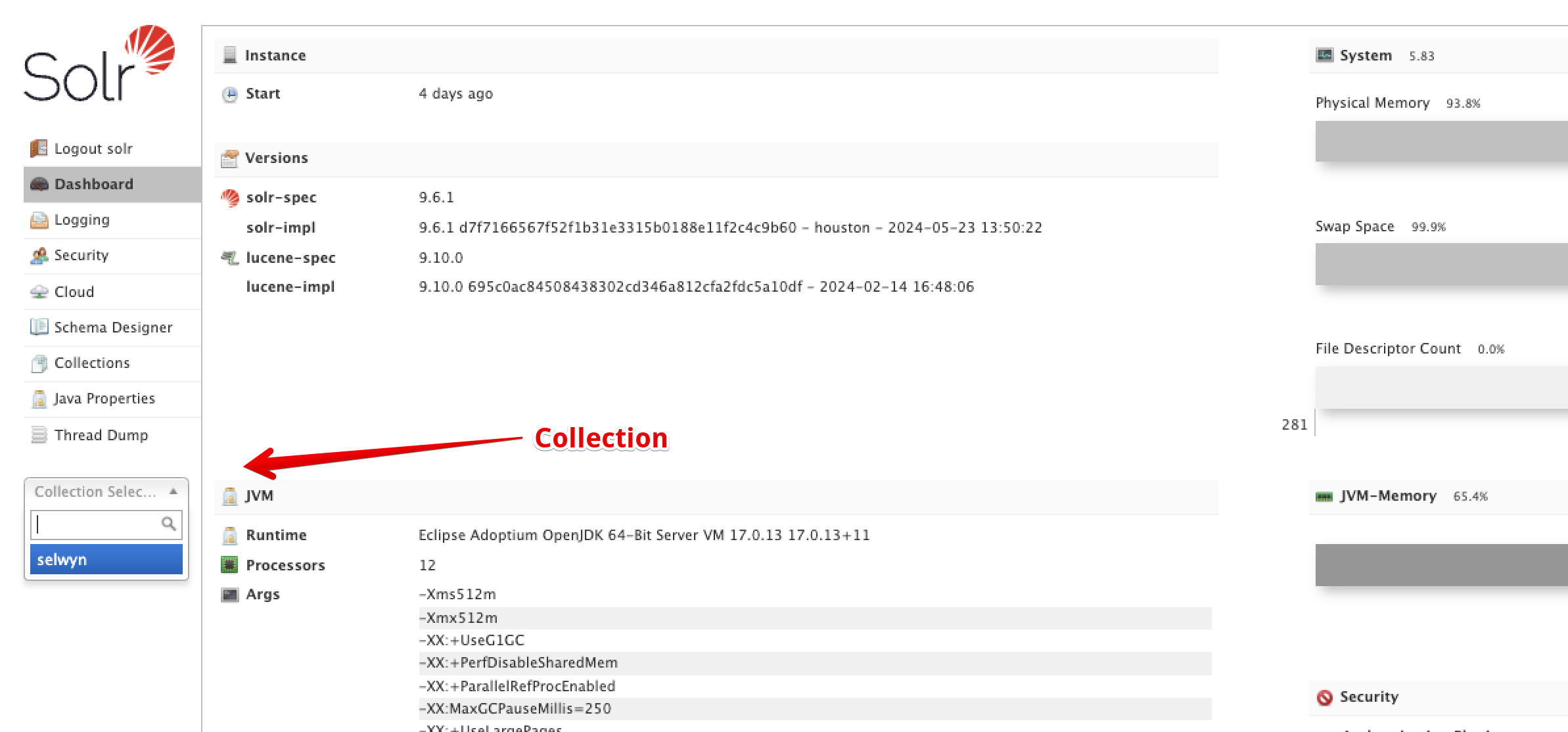Click the -XX:+ParallelRefProcEnabled argument
Screen dimensions: 1568x732
pyautogui.click(x=517, y=686)
